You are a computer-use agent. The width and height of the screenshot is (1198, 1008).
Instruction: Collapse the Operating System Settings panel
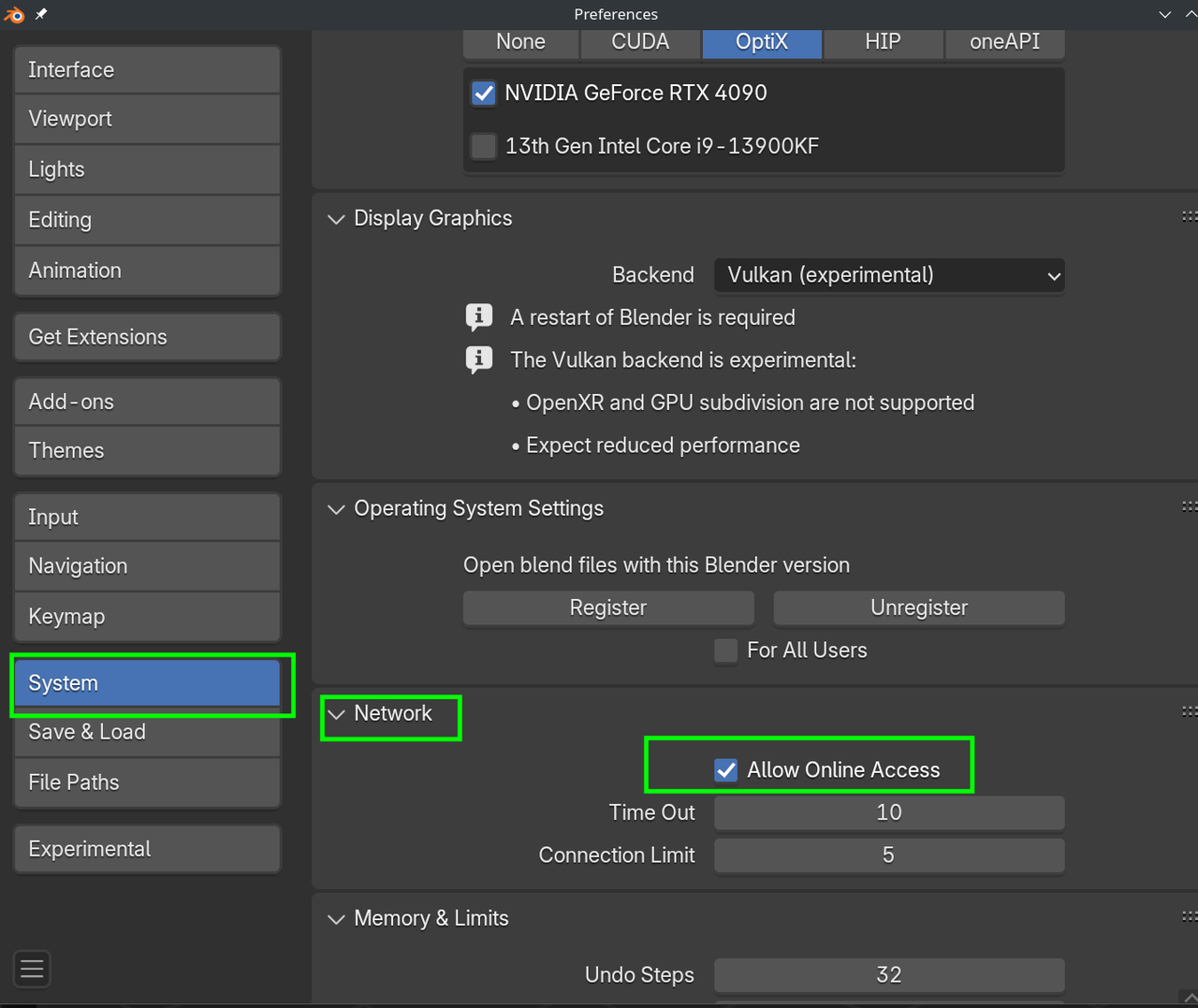pyautogui.click(x=336, y=509)
